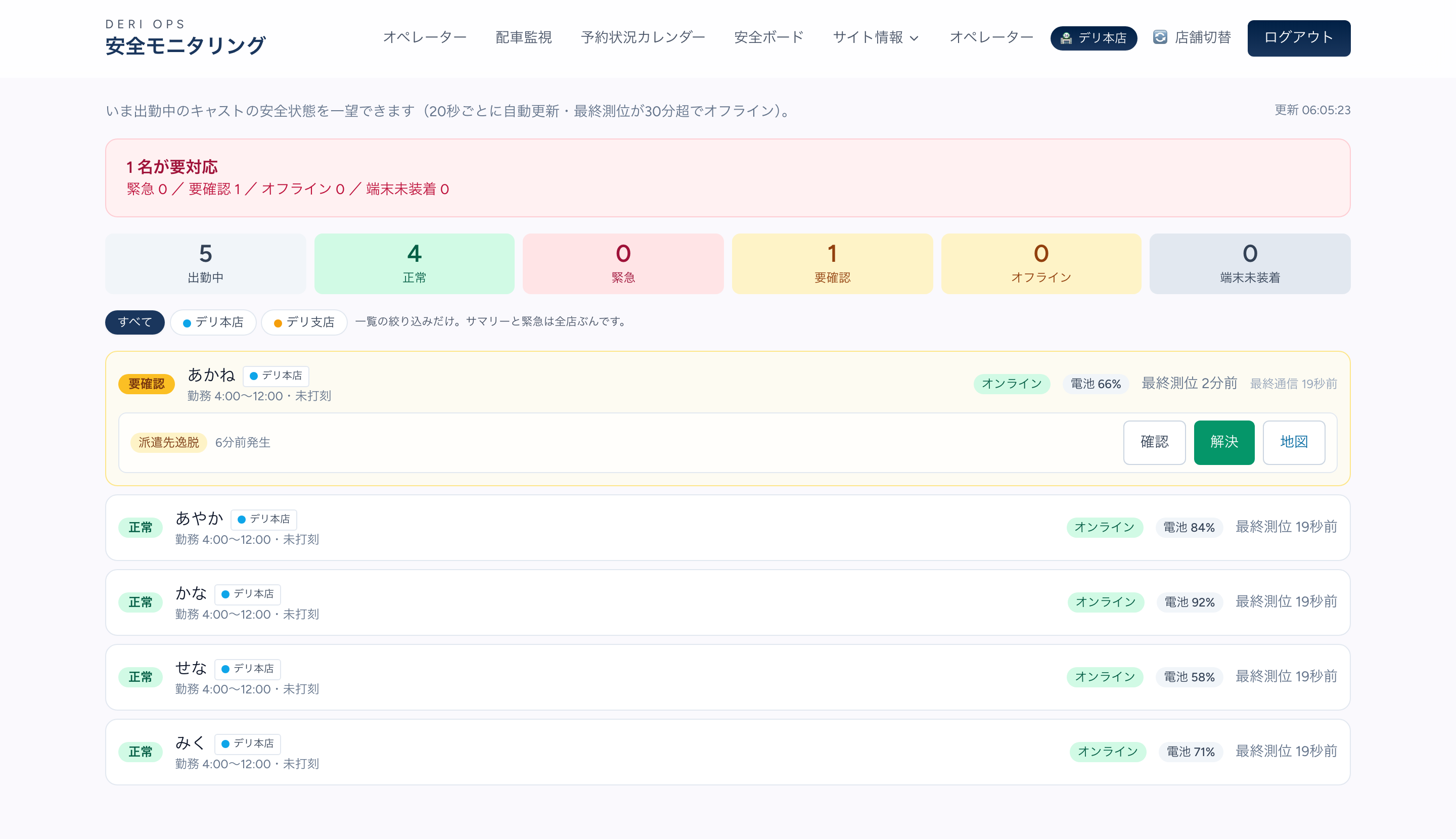Click cast name せな
The height and width of the screenshot is (839, 1456).
click(192, 669)
